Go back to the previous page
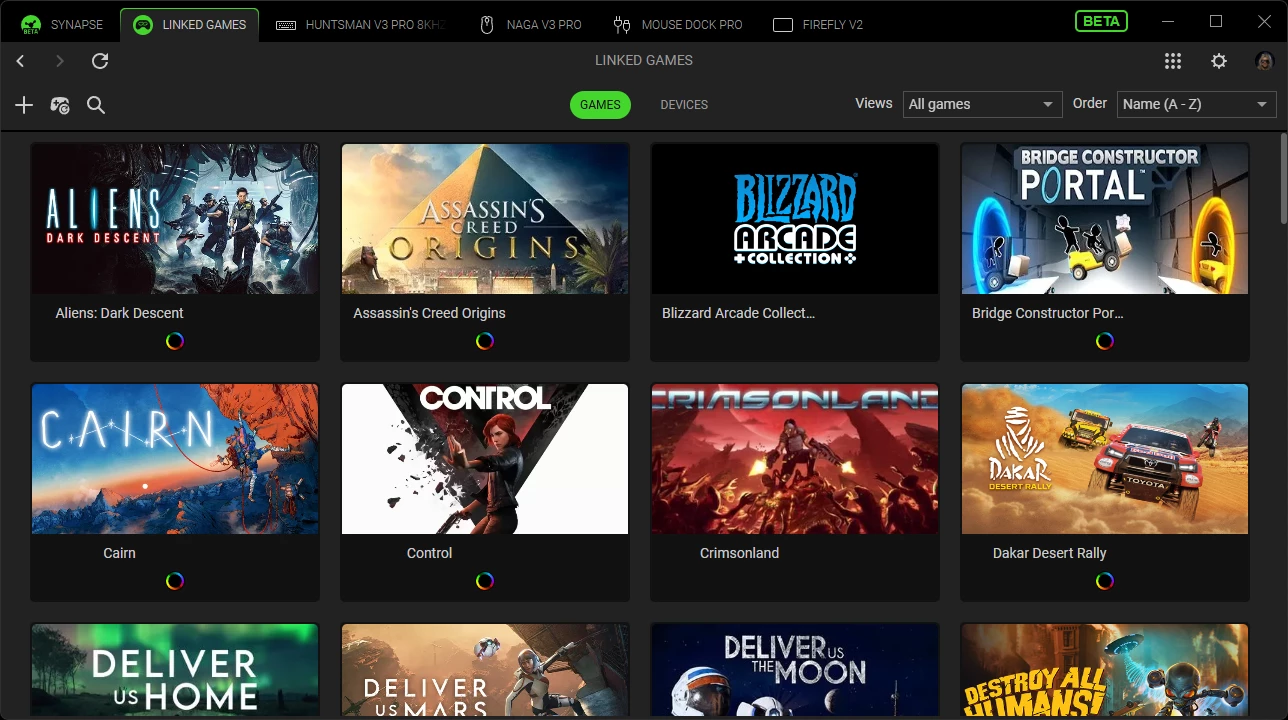Viewport: 1288px width, 720px height. tap(20, 61)
